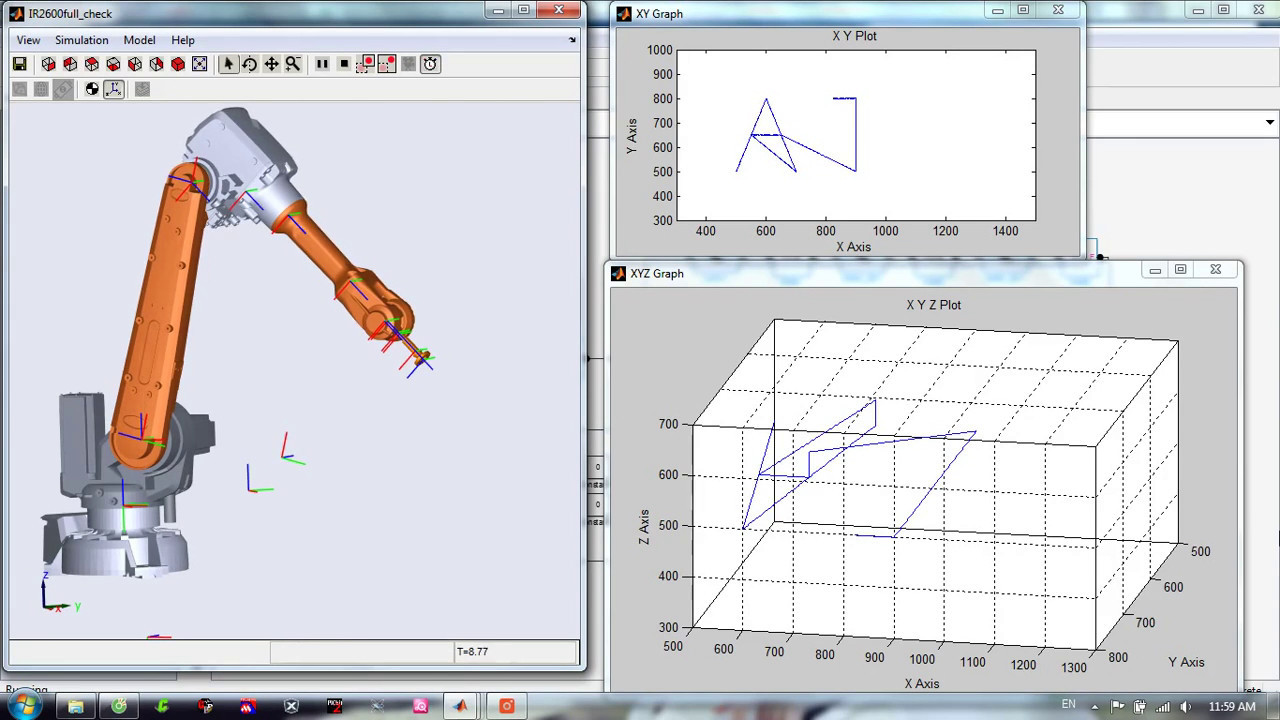The width and height of the screenshot is (1280, 720).
Task: Click the first red-dot record icon
Action: [x=366, y=64]
